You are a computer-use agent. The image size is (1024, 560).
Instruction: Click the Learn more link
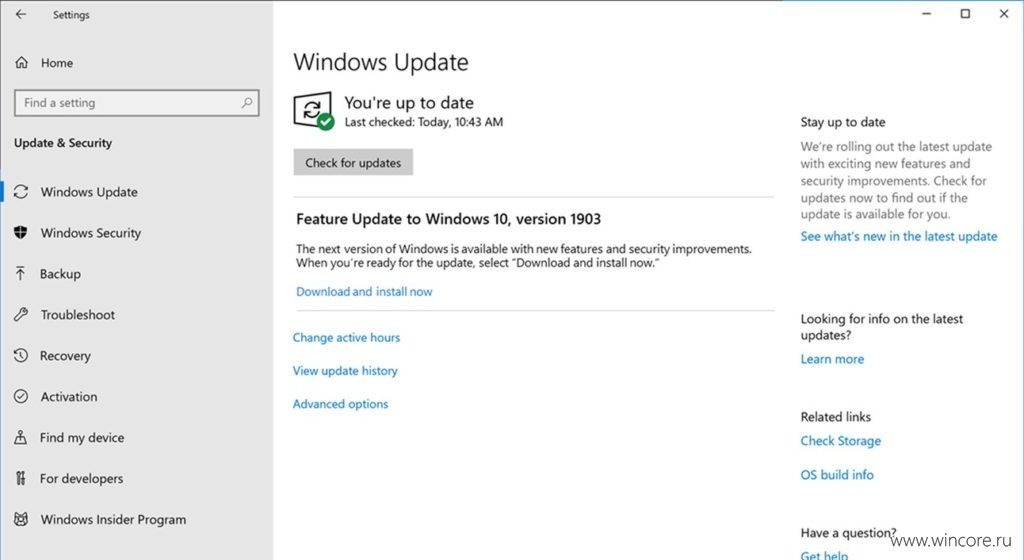[832, 359]
